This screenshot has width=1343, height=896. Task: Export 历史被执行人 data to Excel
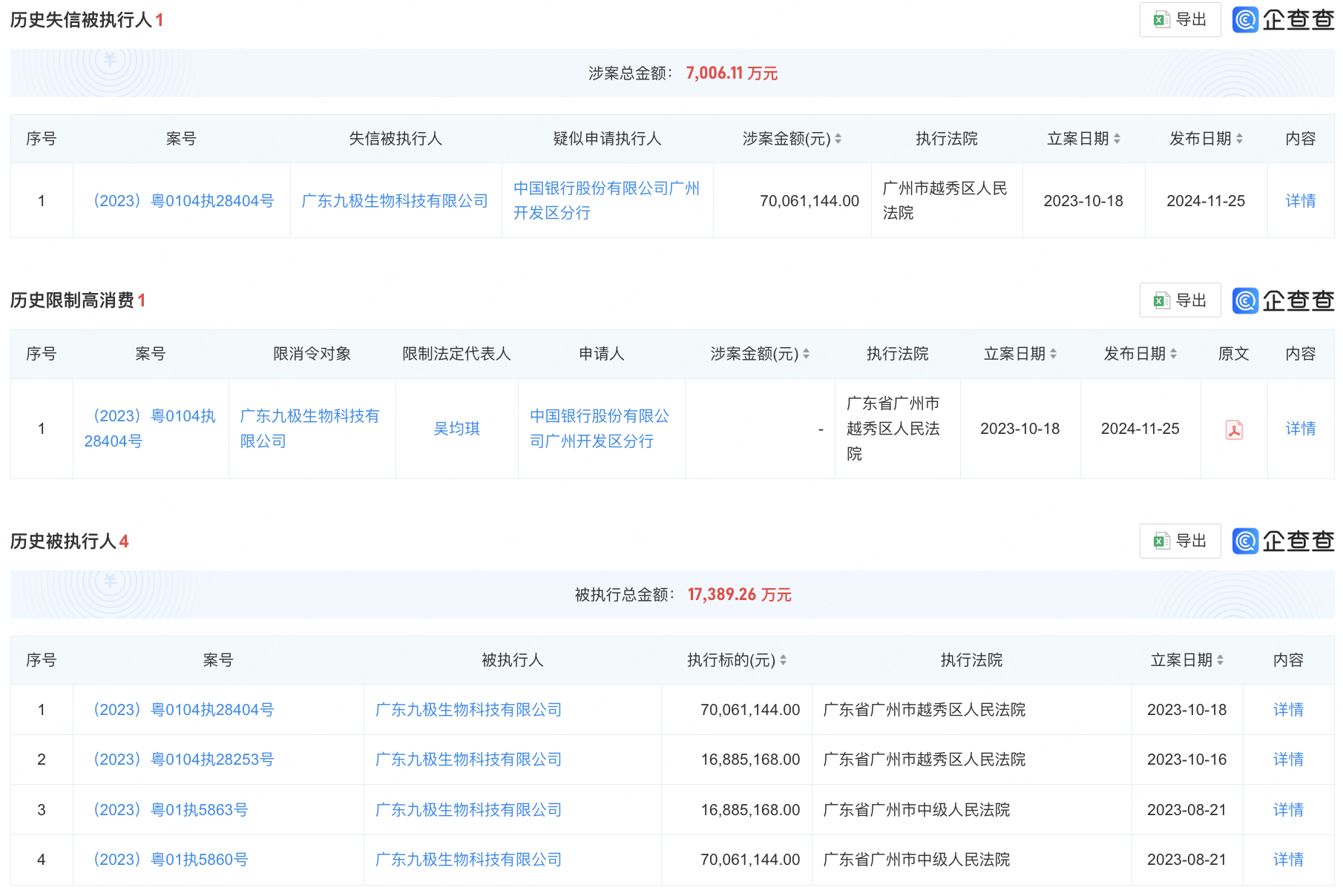click(1180, 541)
